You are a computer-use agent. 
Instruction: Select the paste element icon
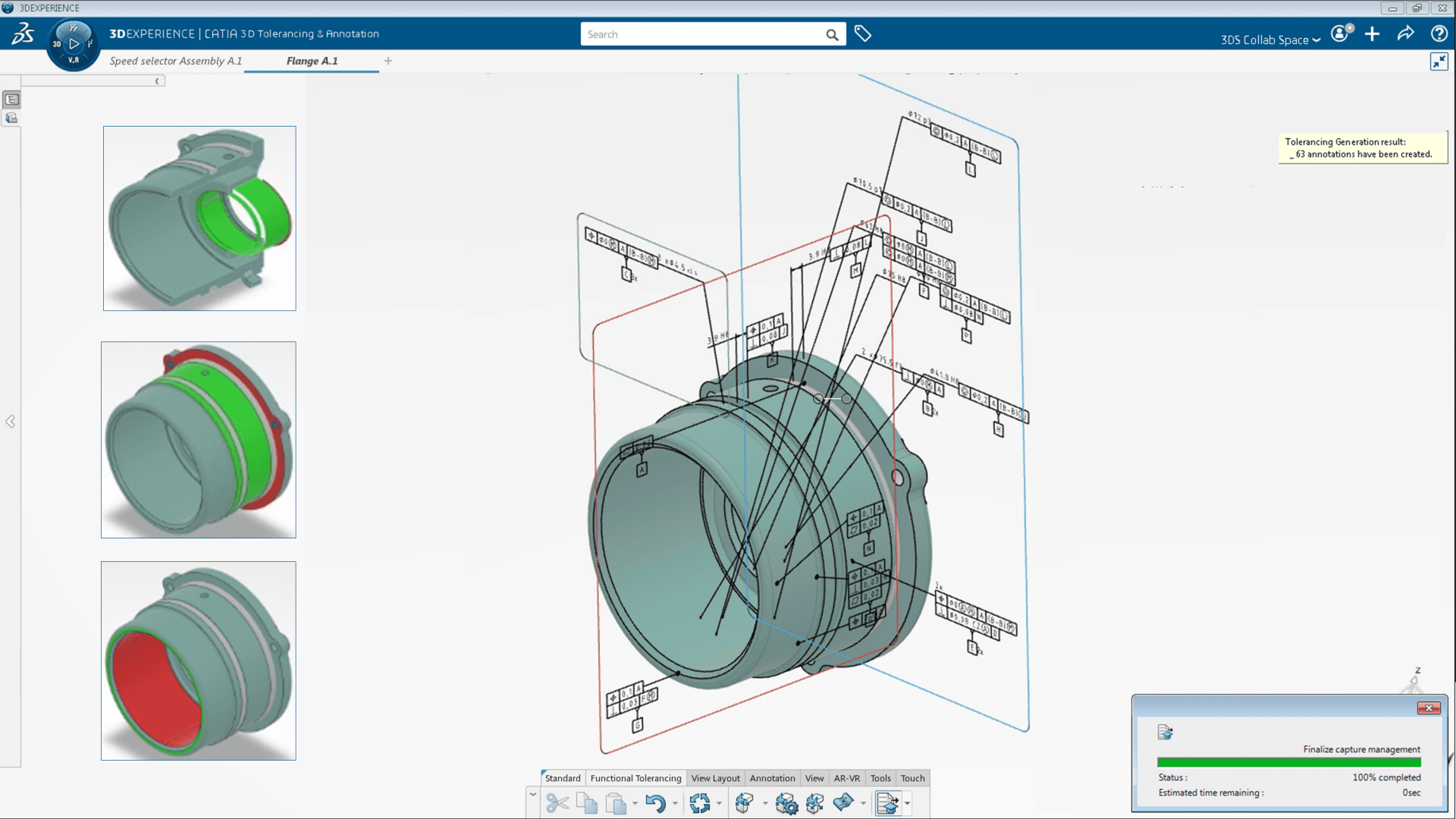coord(617,802)
